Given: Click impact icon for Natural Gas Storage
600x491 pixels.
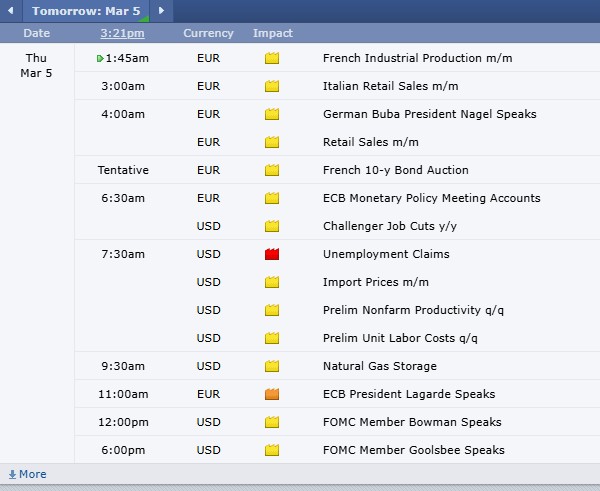Looking at the screenshot, I should (x=272, y=366).
